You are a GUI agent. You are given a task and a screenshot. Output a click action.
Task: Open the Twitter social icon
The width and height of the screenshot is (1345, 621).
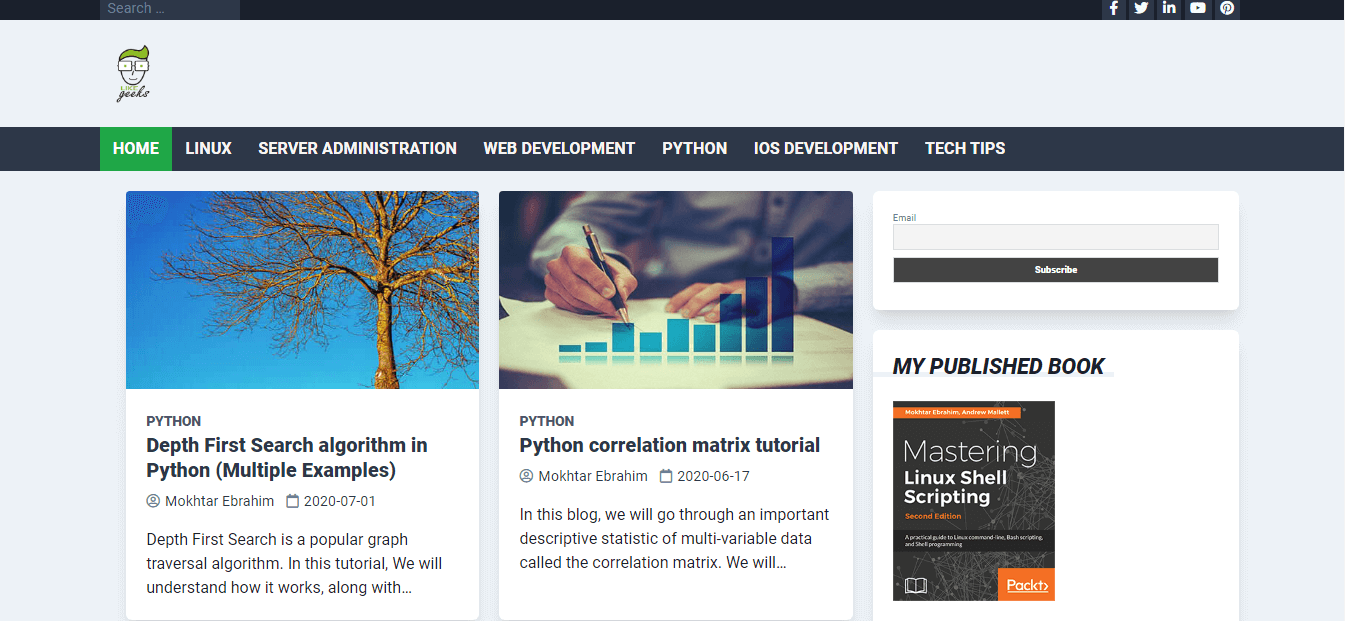coord(1141,8)
